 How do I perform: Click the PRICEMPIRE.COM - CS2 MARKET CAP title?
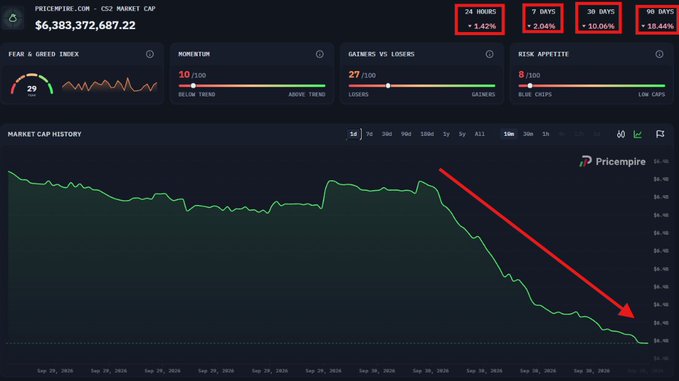click(95, 9)
